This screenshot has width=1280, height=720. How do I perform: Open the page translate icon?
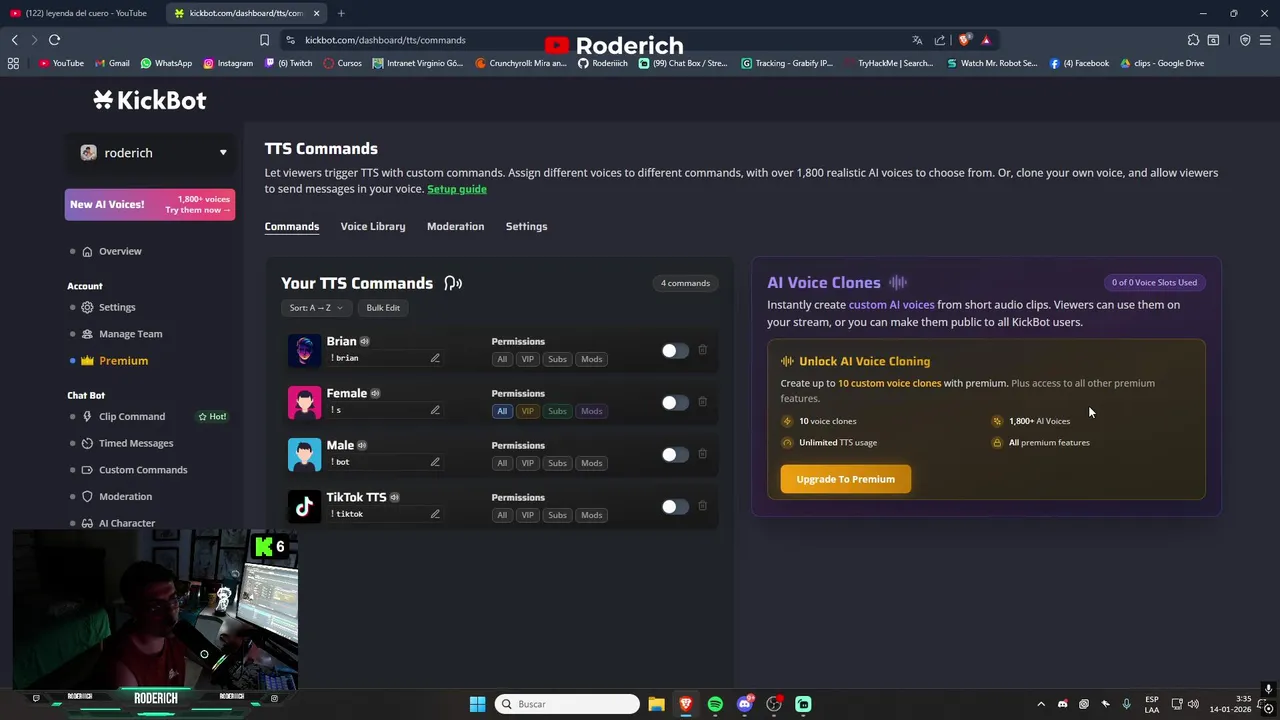[x=917, y=40]
